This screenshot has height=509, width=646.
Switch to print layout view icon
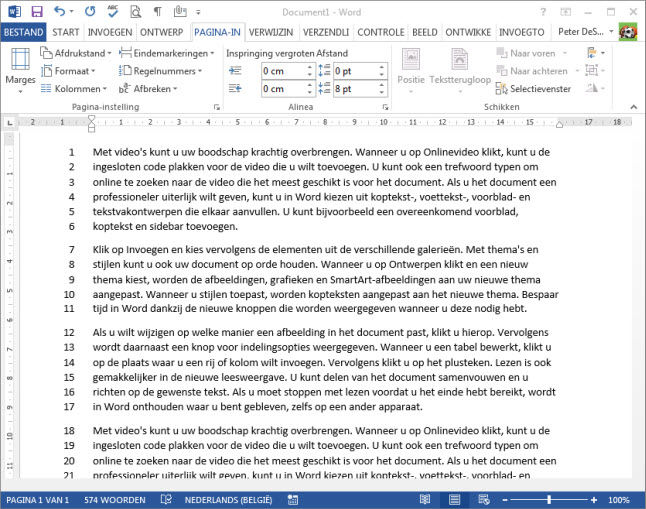coord(454,500)
